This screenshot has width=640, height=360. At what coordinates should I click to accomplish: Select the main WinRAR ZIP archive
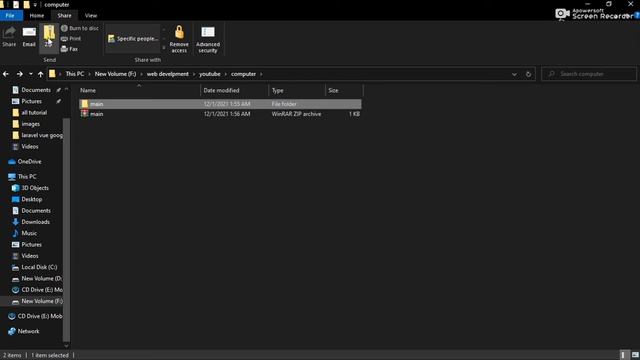[220, 114]
